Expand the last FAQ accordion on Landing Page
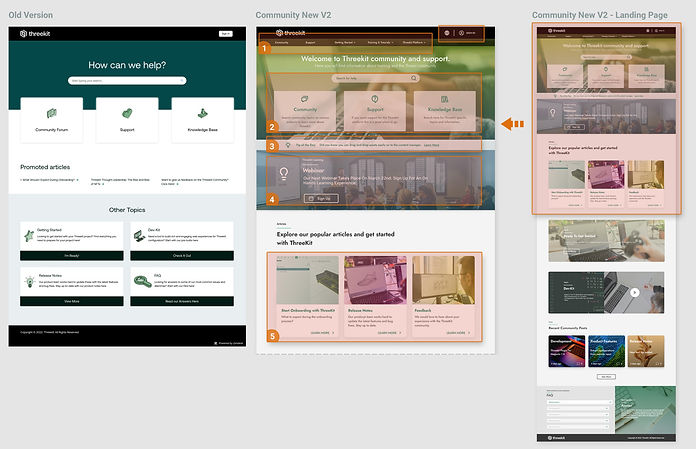 tap(580, 427)
